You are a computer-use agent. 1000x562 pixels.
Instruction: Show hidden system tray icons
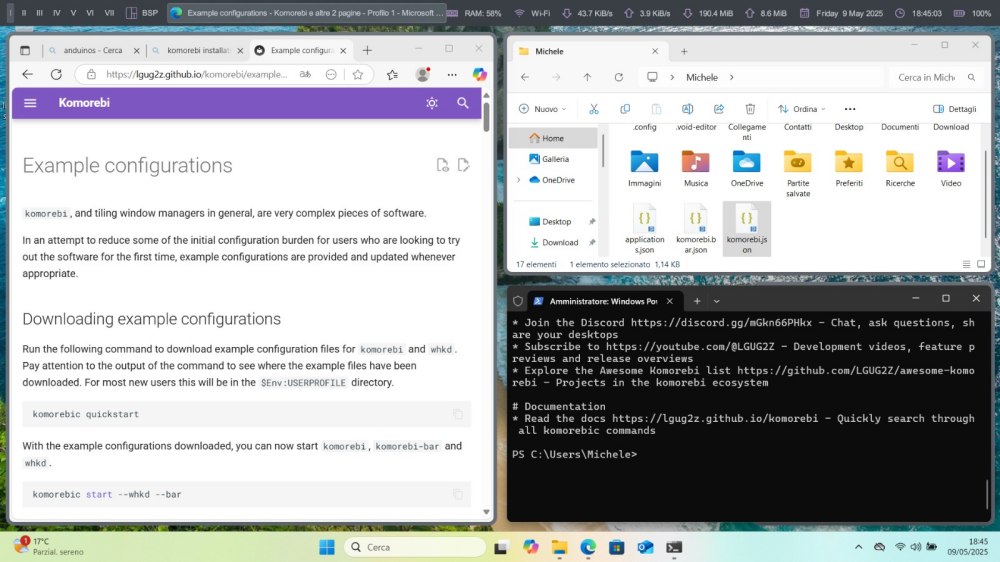click(x=858, y=547)
